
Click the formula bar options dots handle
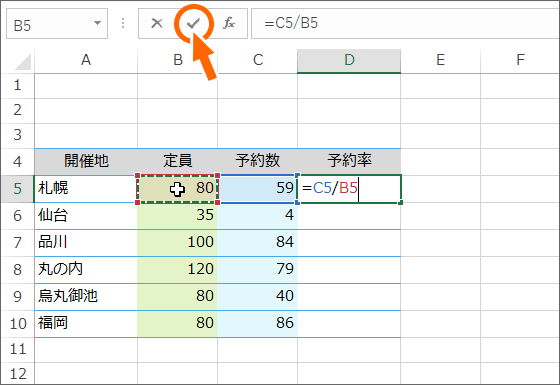pos(123,24)
